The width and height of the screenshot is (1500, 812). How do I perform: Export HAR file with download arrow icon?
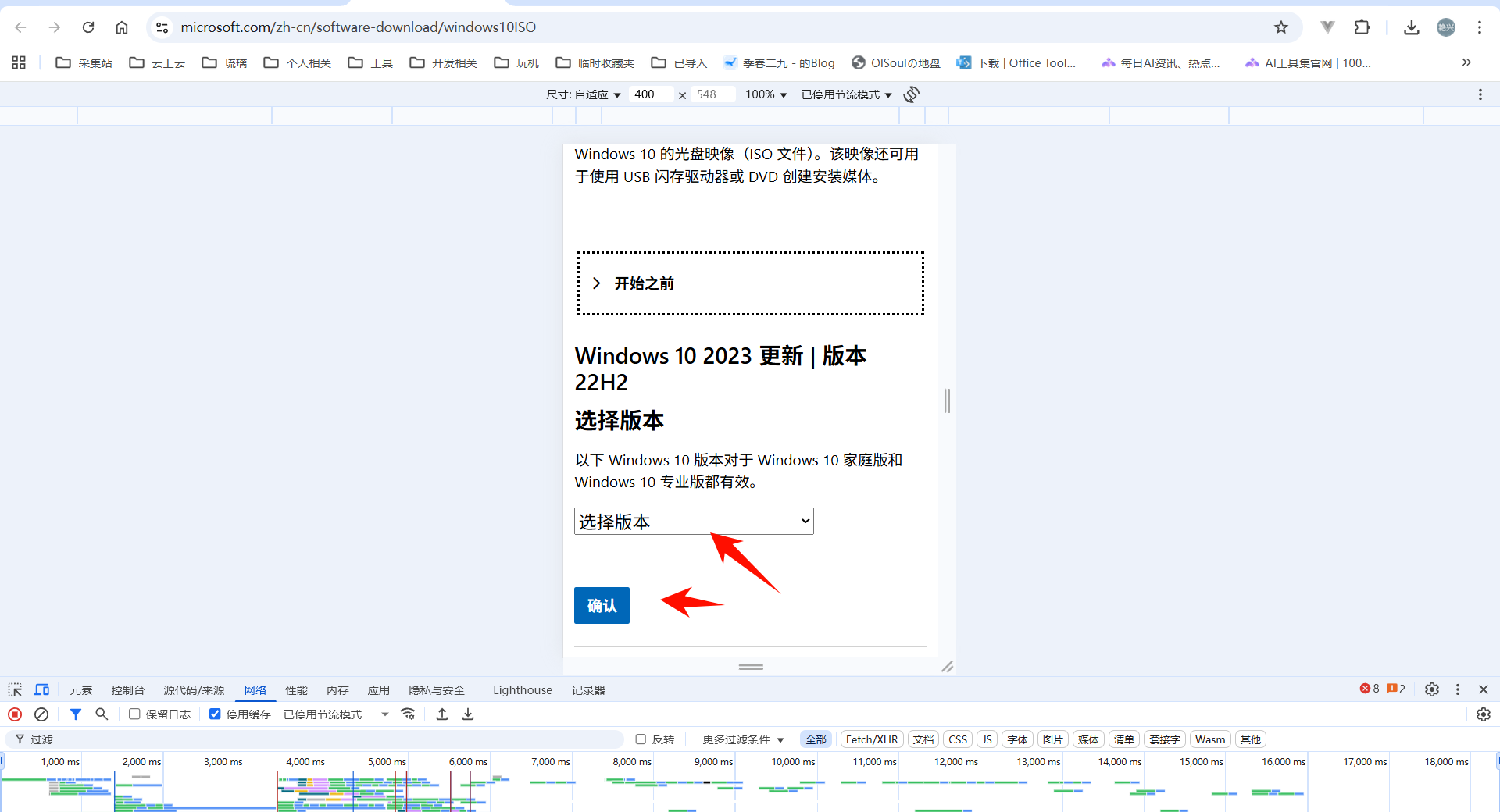pyautogui.click(x=468, y=714)
